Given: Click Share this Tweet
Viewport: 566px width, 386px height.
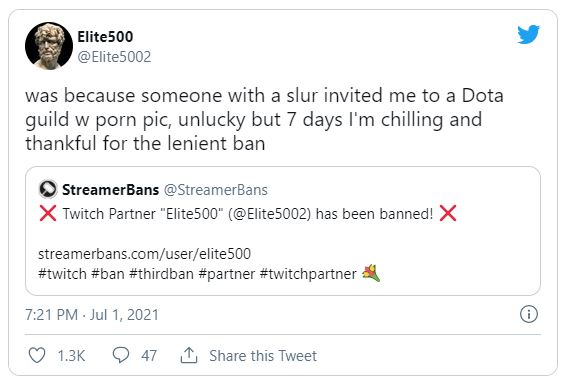Looking at the screenshot, I should tap(263, 356).
